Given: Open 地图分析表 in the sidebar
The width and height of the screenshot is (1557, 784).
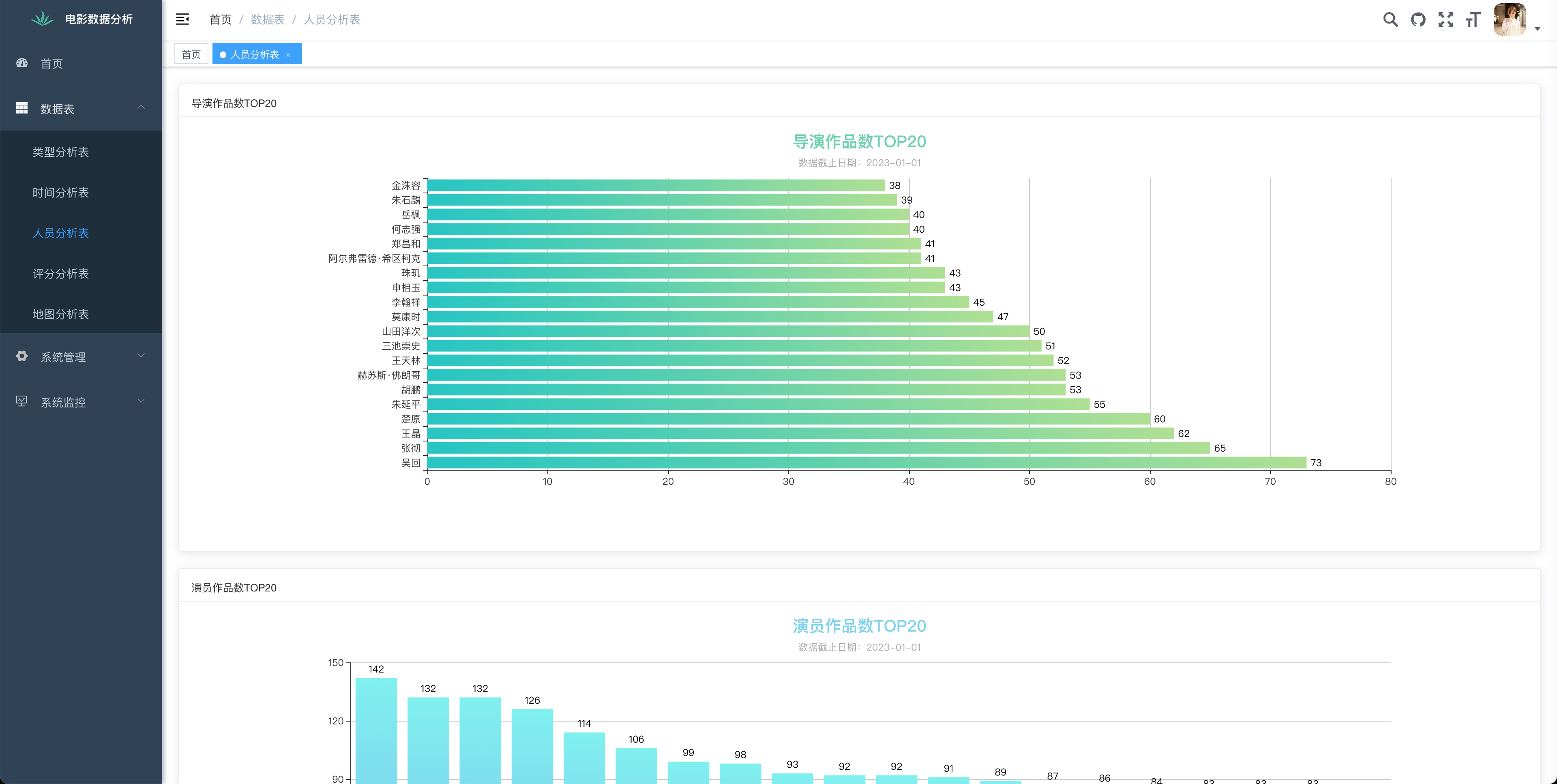Looking at the screenshot, I should [81, 314].
